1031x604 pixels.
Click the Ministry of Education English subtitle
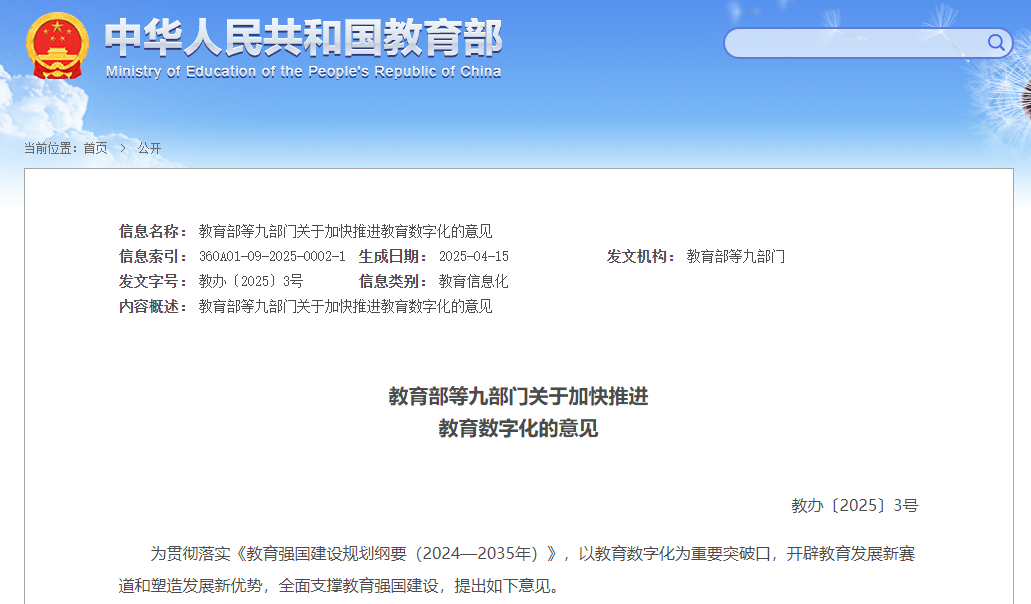coord(304,72)
